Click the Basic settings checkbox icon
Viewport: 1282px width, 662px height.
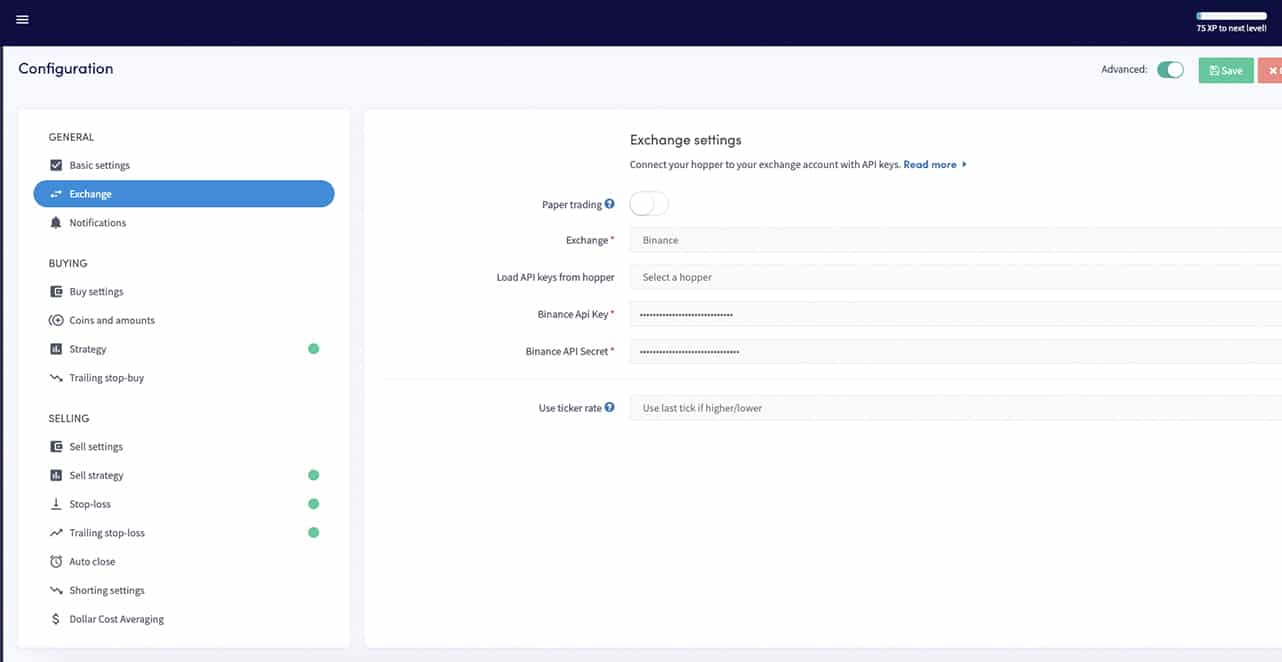click(56, 165)
